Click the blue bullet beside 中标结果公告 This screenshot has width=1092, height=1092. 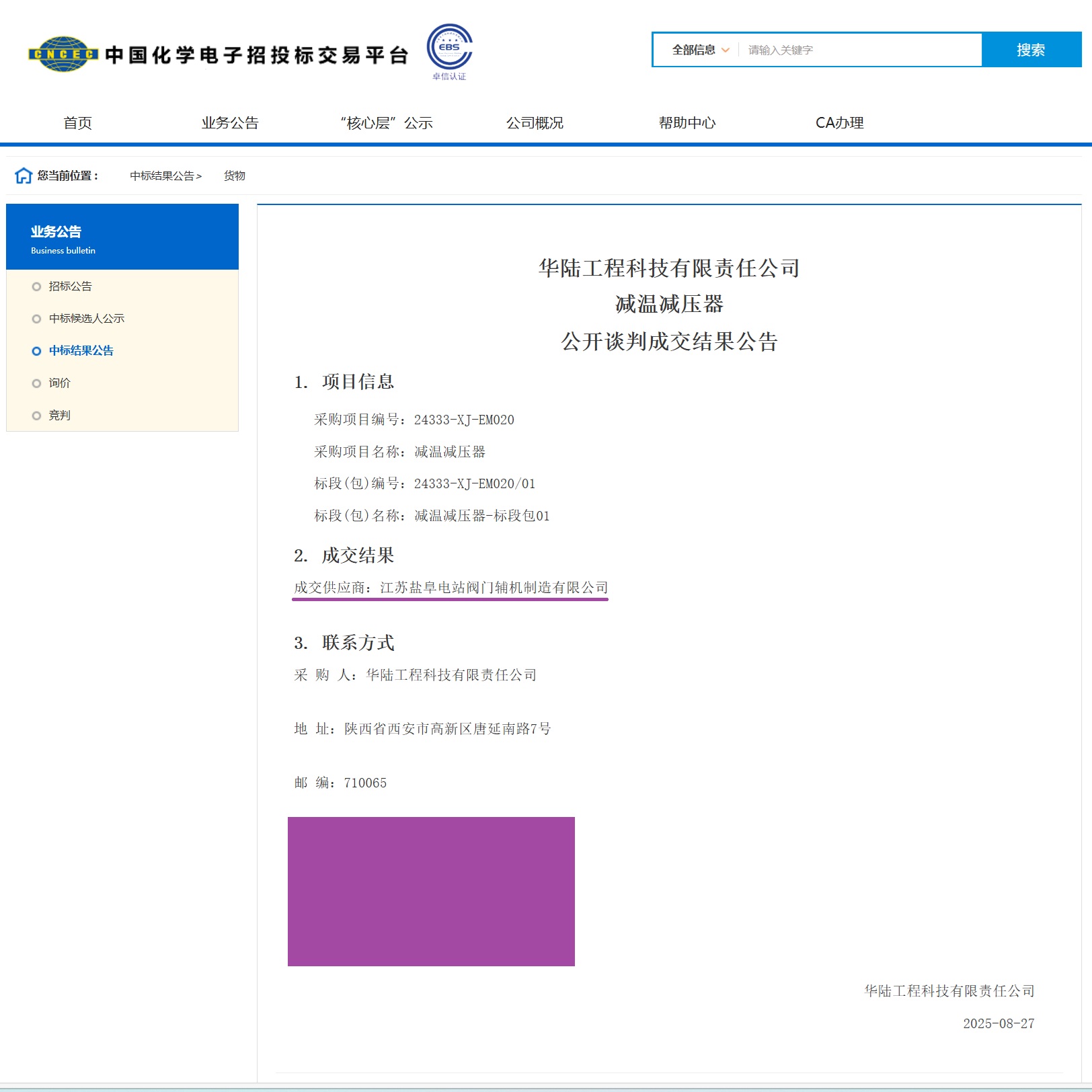point(36,351)
